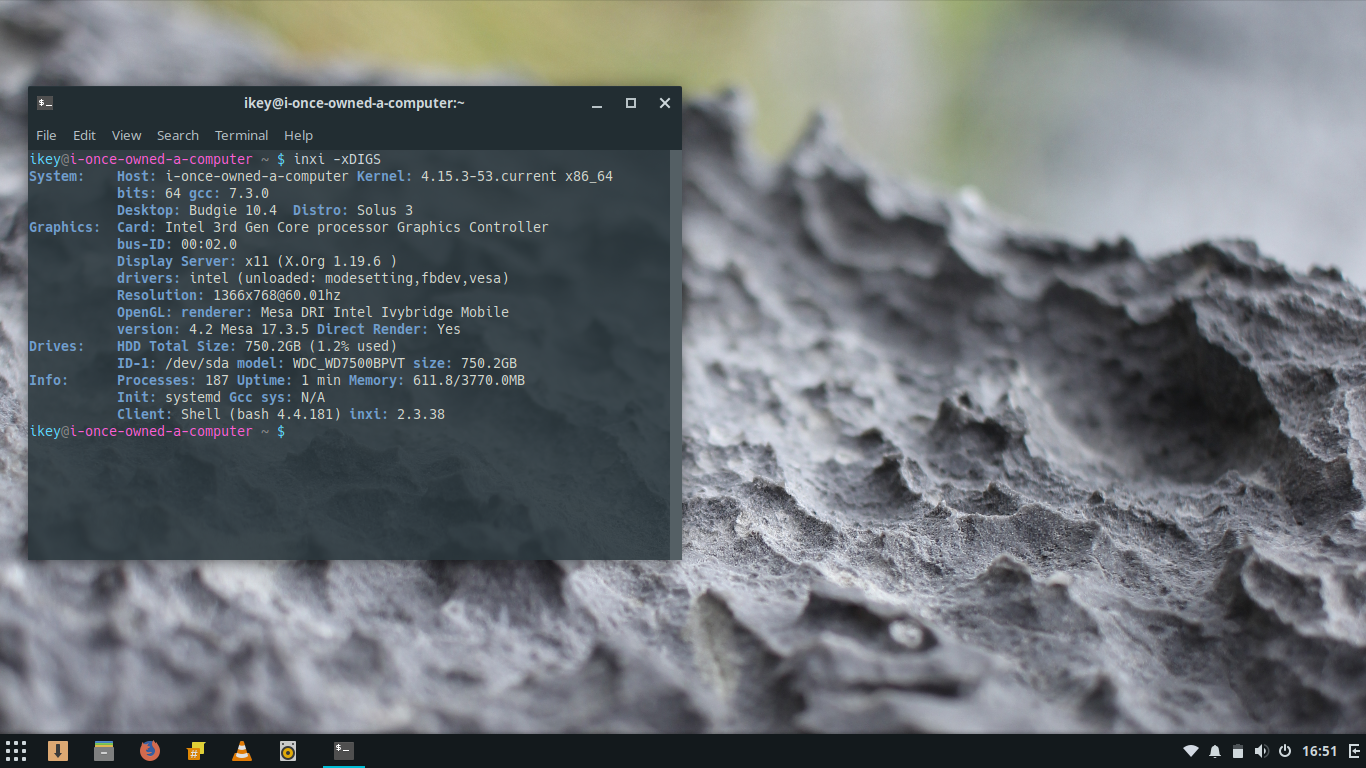The height and width of the screenshot is (768, 1366).
Task: Click 'Shell (bash 4.4.181)' text
Action: click(x=261, y=414)
